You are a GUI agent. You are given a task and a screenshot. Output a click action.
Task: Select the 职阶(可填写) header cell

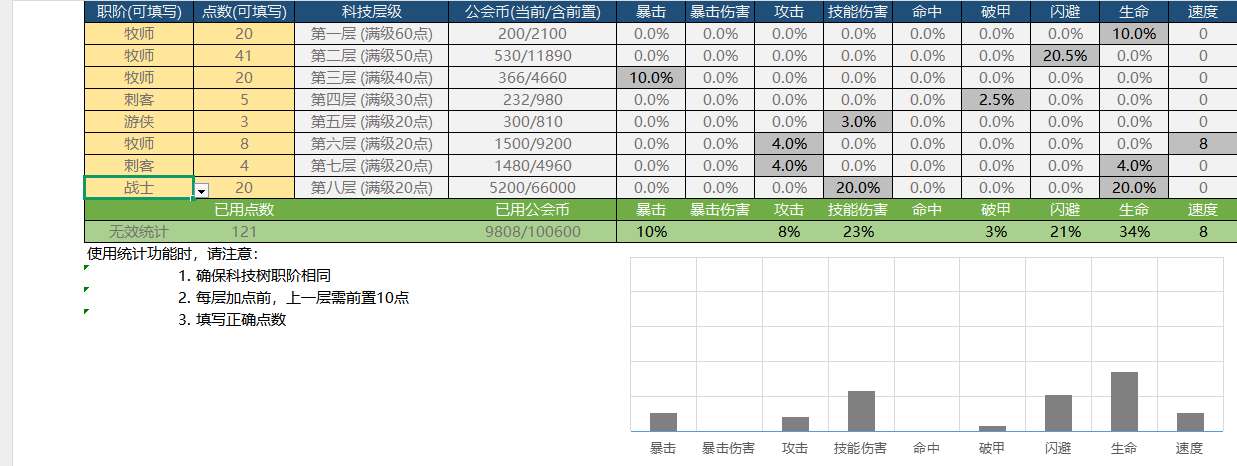139,11
